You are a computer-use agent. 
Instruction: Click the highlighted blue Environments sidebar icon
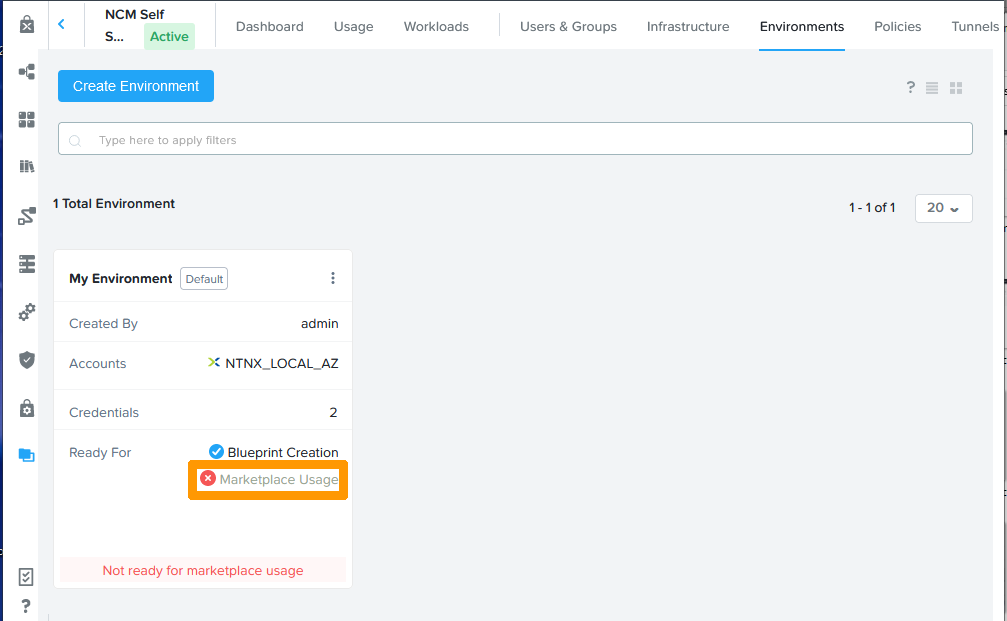click(x=25, y=455)
